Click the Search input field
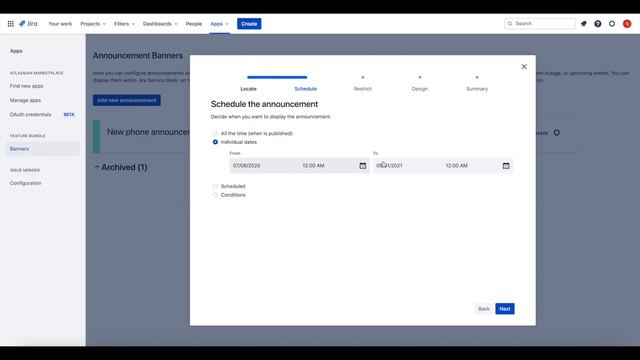Viewport: 640px width, 360px height. (x=540, y=24)
